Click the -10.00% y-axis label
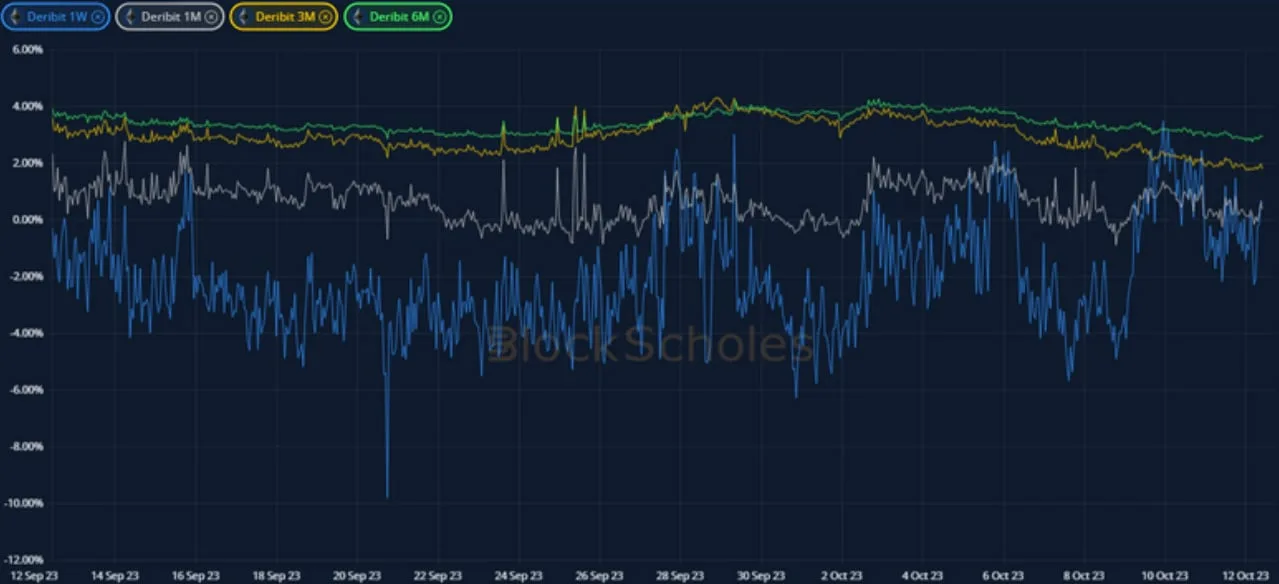Viewport: 1279px width, 584px height. (23, 503)
